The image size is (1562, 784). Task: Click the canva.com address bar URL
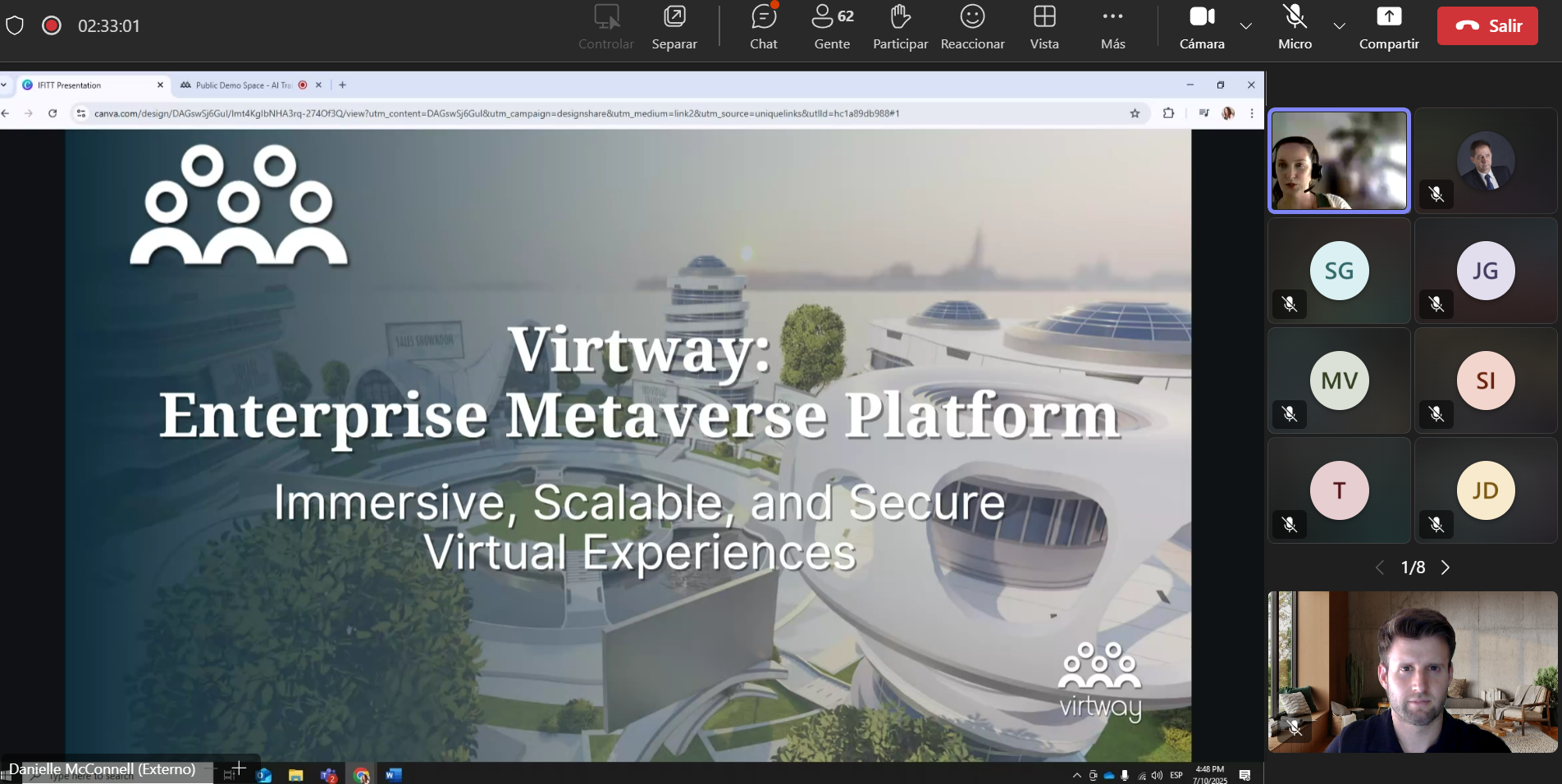[x=496, y=113]
